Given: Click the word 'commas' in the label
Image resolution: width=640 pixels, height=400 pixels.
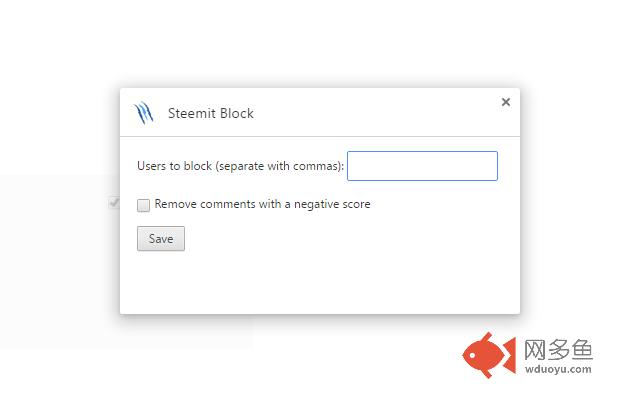Looking at the screenshot, I should 316,166.
